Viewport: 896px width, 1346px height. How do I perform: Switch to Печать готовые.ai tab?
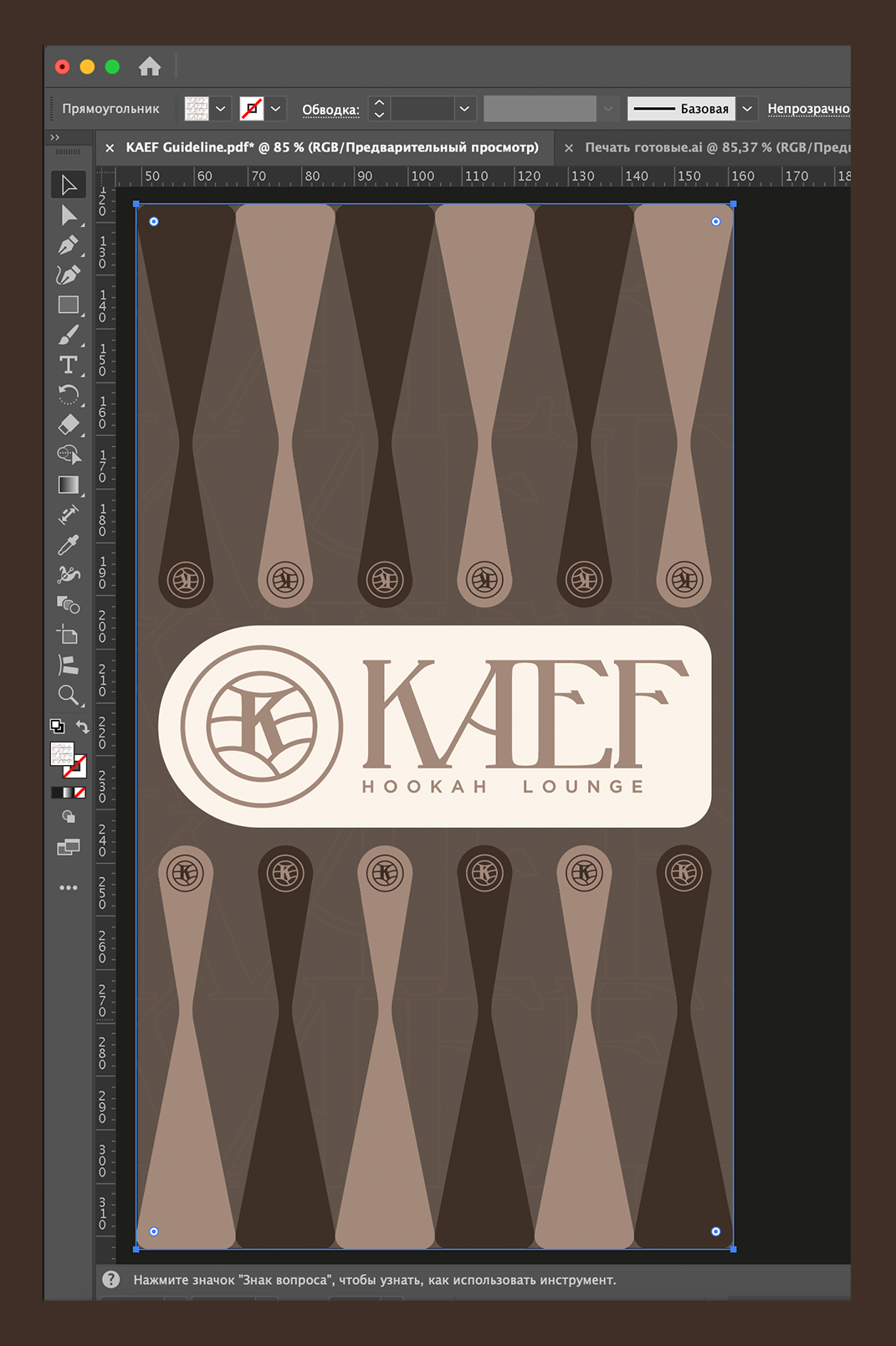717,147
